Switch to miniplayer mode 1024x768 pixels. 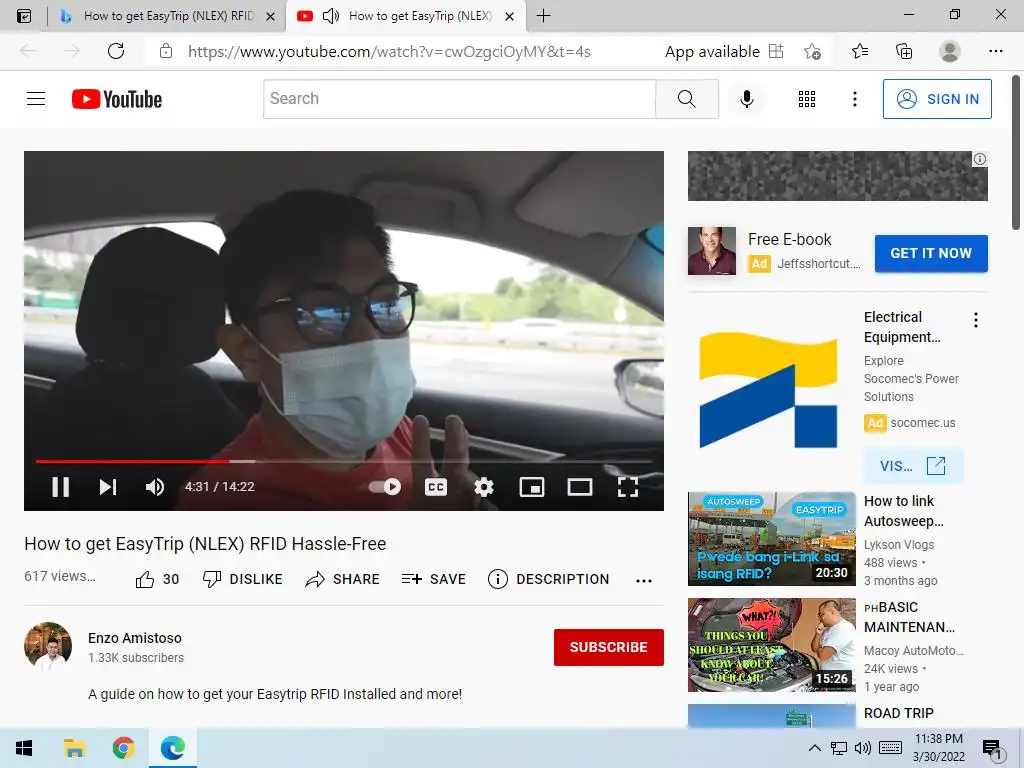[532, 487]
